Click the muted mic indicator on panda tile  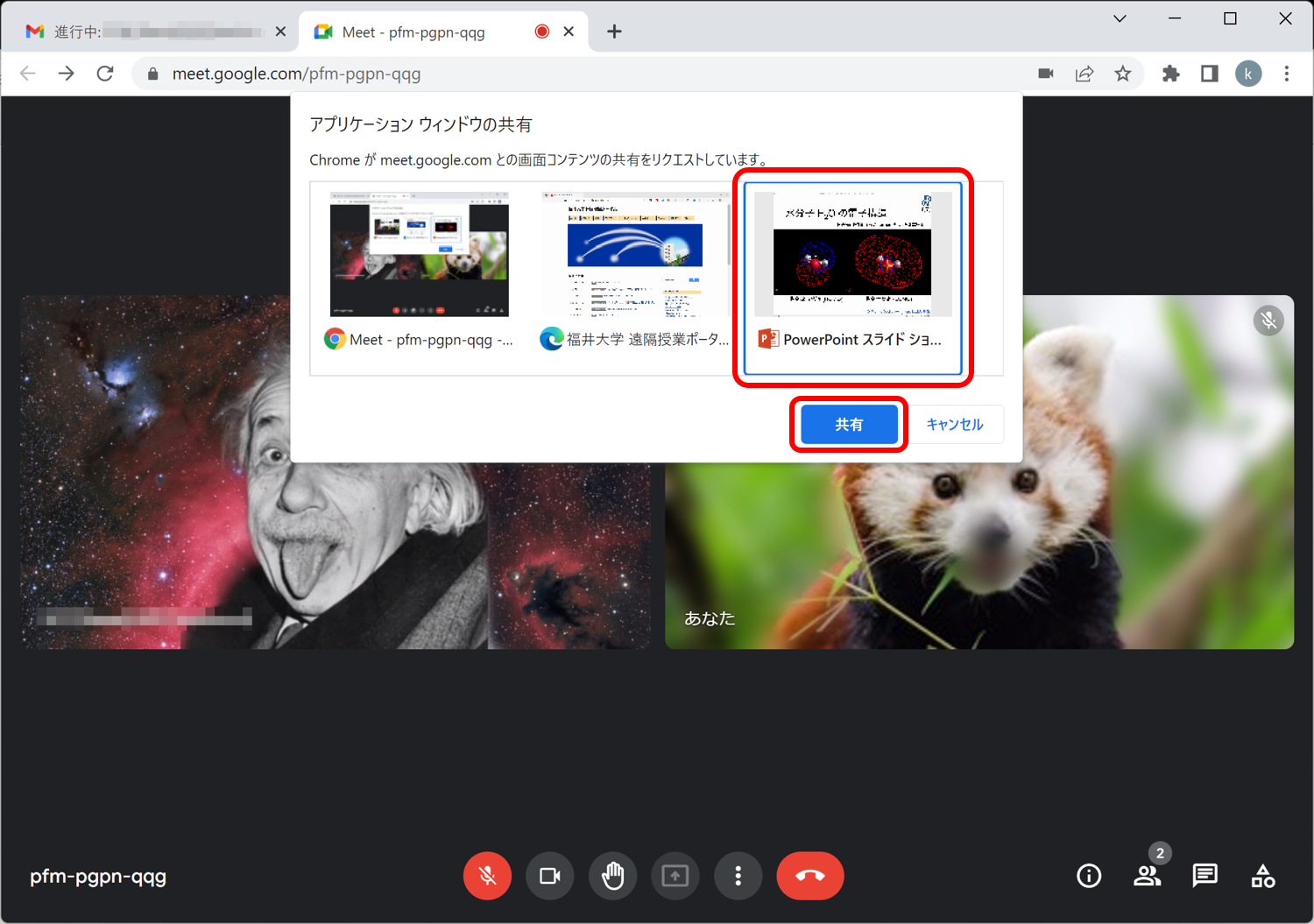pos(1268,321)
